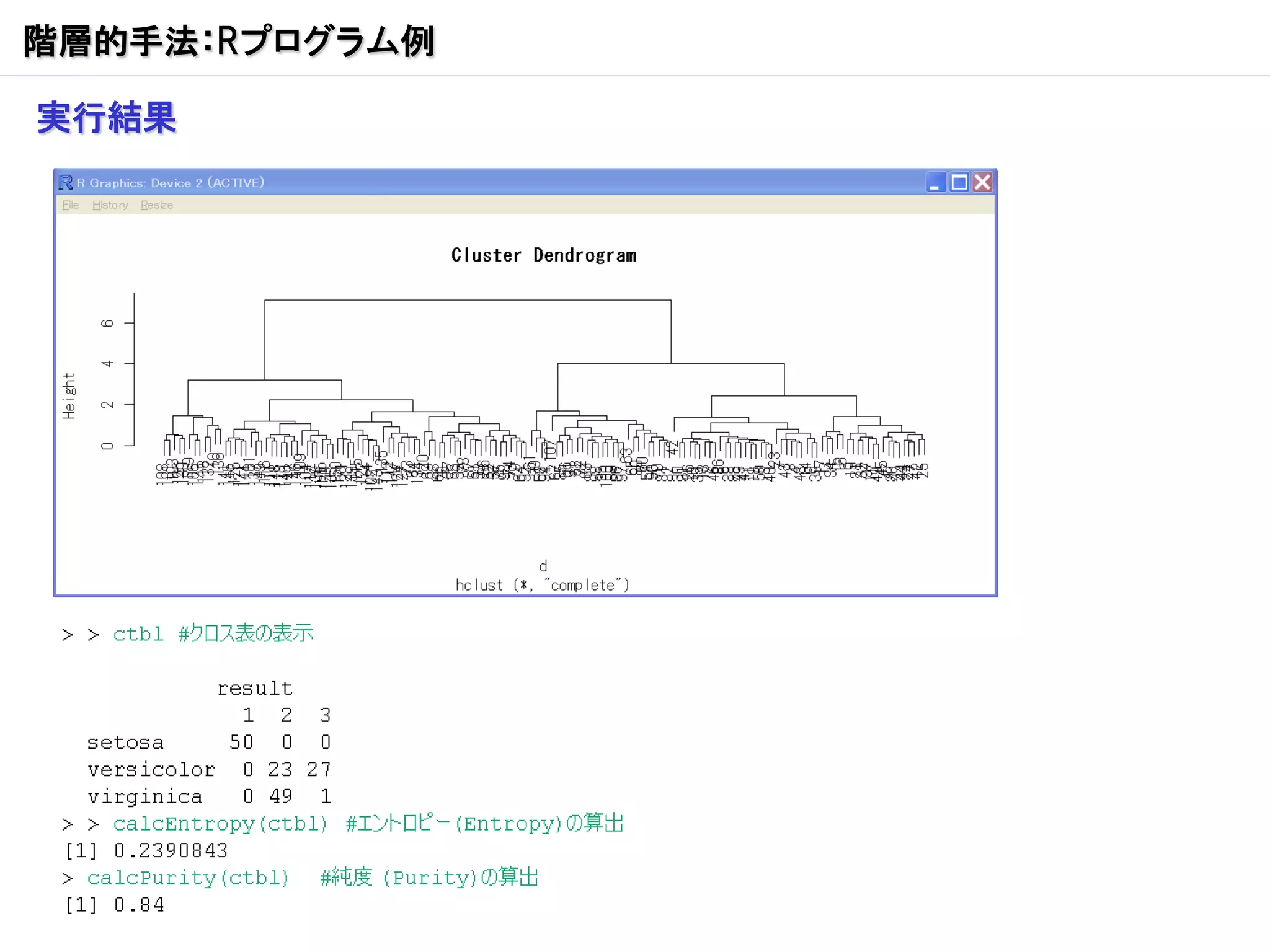Image resolution: width=1270 pixels, height=952 pixels.
Task: Click the hclust complete subtitle text
Action: point(543,585)
